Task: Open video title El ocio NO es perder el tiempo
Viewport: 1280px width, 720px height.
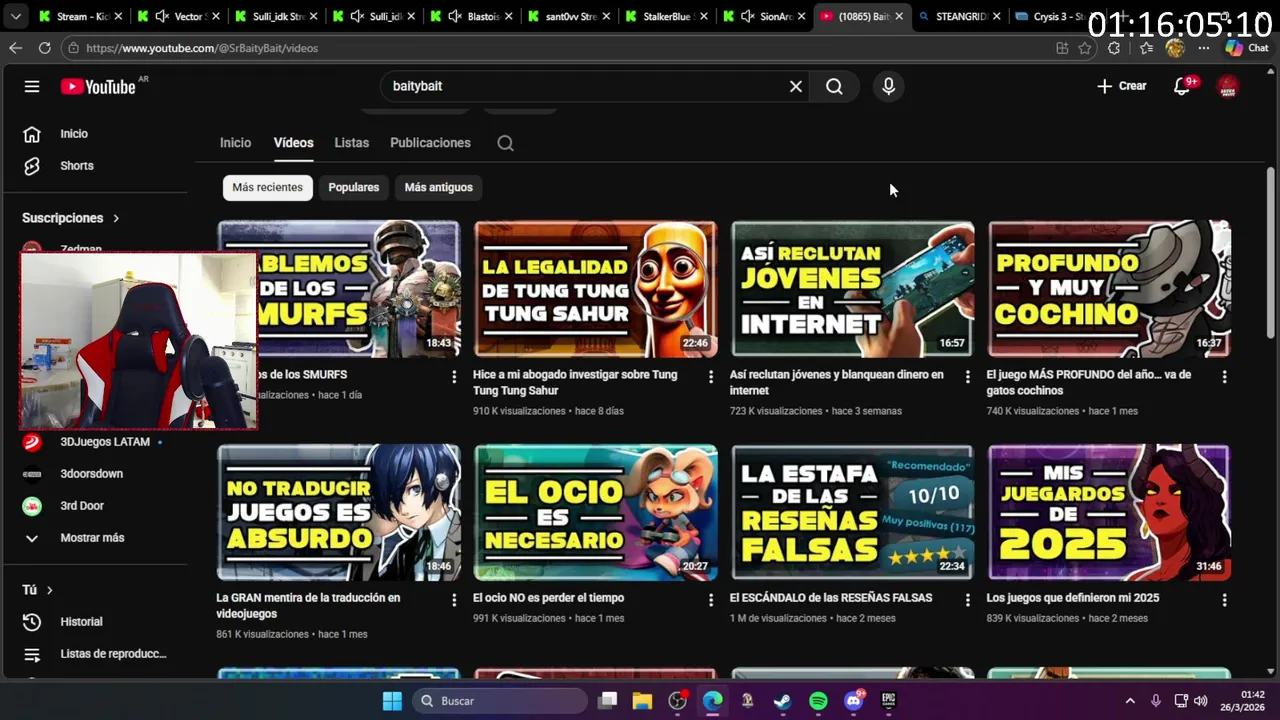Action: tap(548, 598)
